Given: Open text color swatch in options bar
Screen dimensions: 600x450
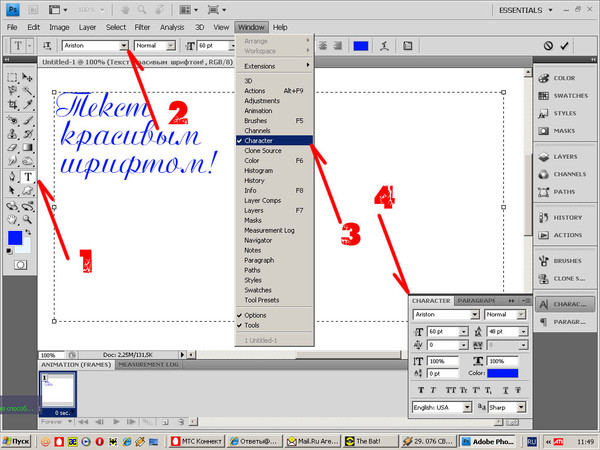Looking at the screenshot, I should click(360, 46).
